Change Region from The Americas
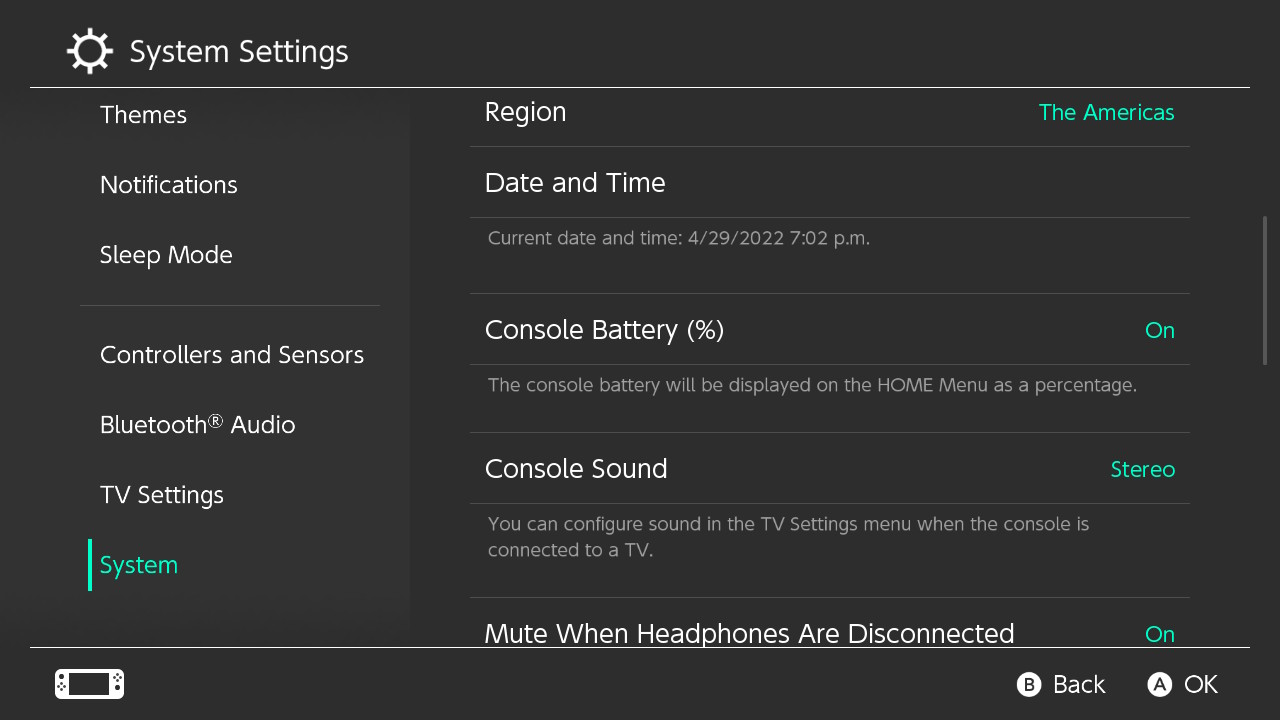The height and width of the screenshot is (720, 1280). coord(1106,112)
